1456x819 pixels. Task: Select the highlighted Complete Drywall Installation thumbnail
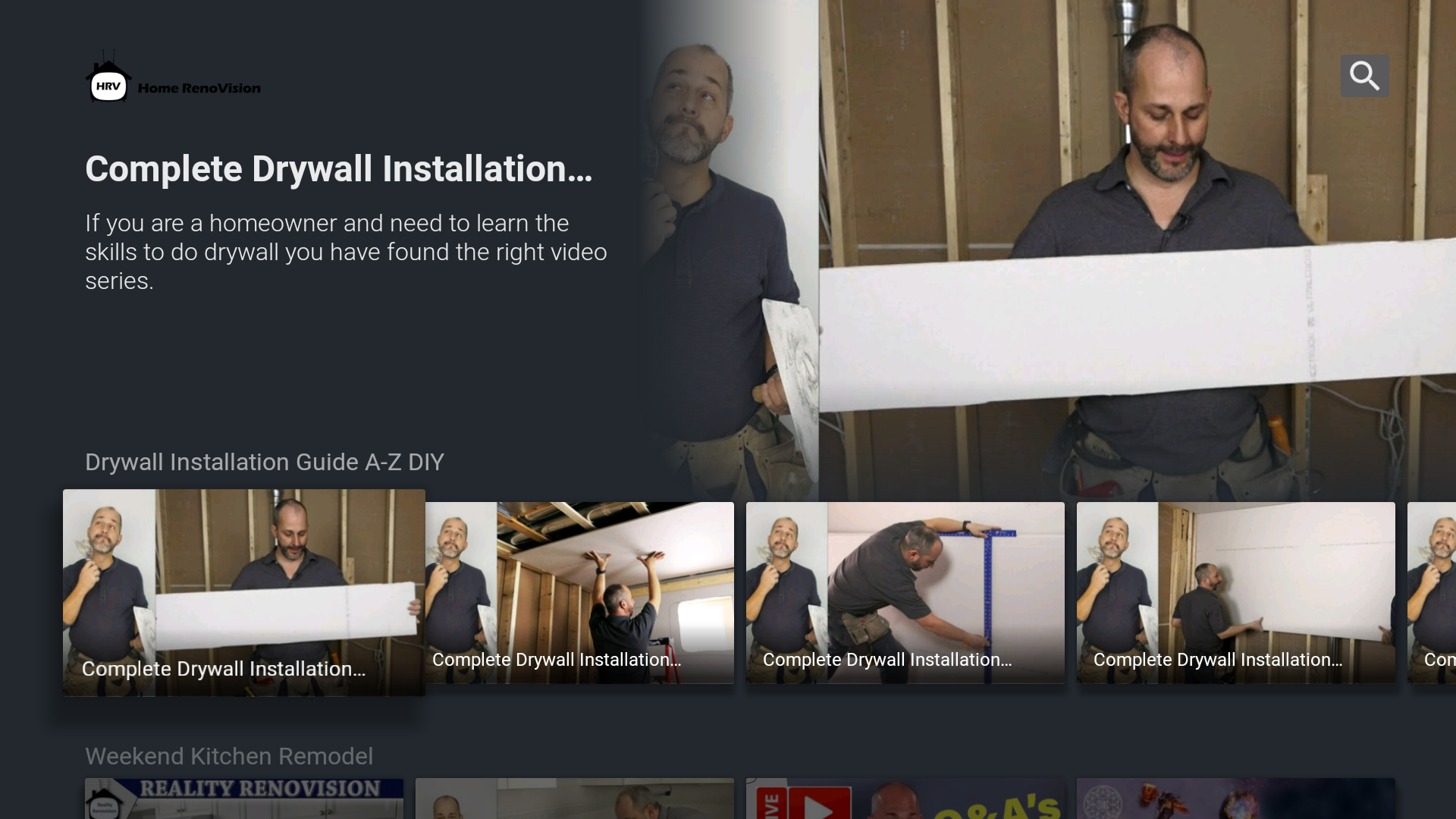243,592
